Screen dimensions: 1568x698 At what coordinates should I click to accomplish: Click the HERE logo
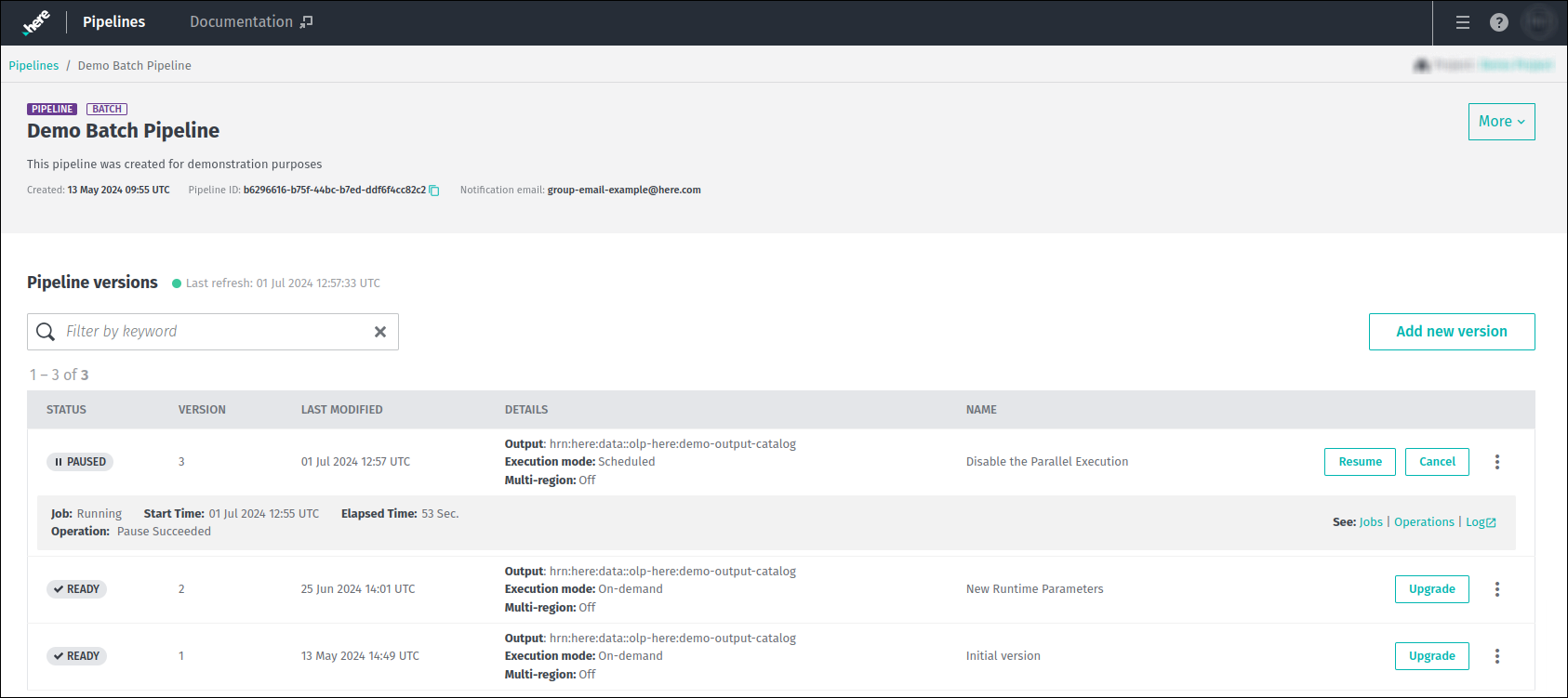(36, 22)
